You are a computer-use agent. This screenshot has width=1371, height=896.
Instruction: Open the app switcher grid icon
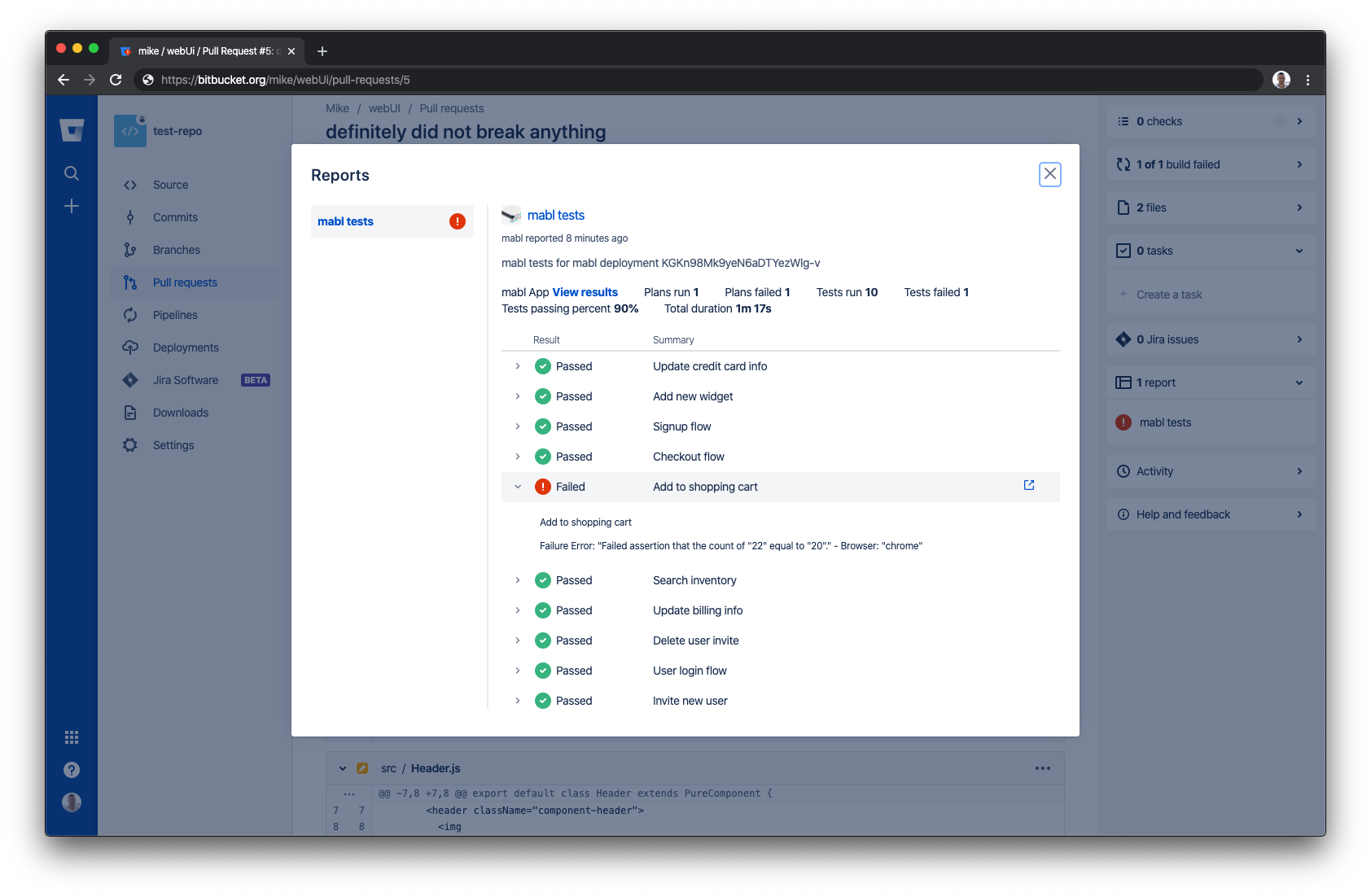click(72, 737)
